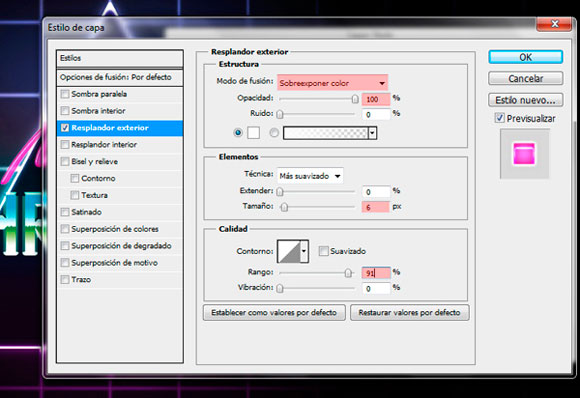
Task: Close the Estilo de capa dialog
Action: [554, 24]
